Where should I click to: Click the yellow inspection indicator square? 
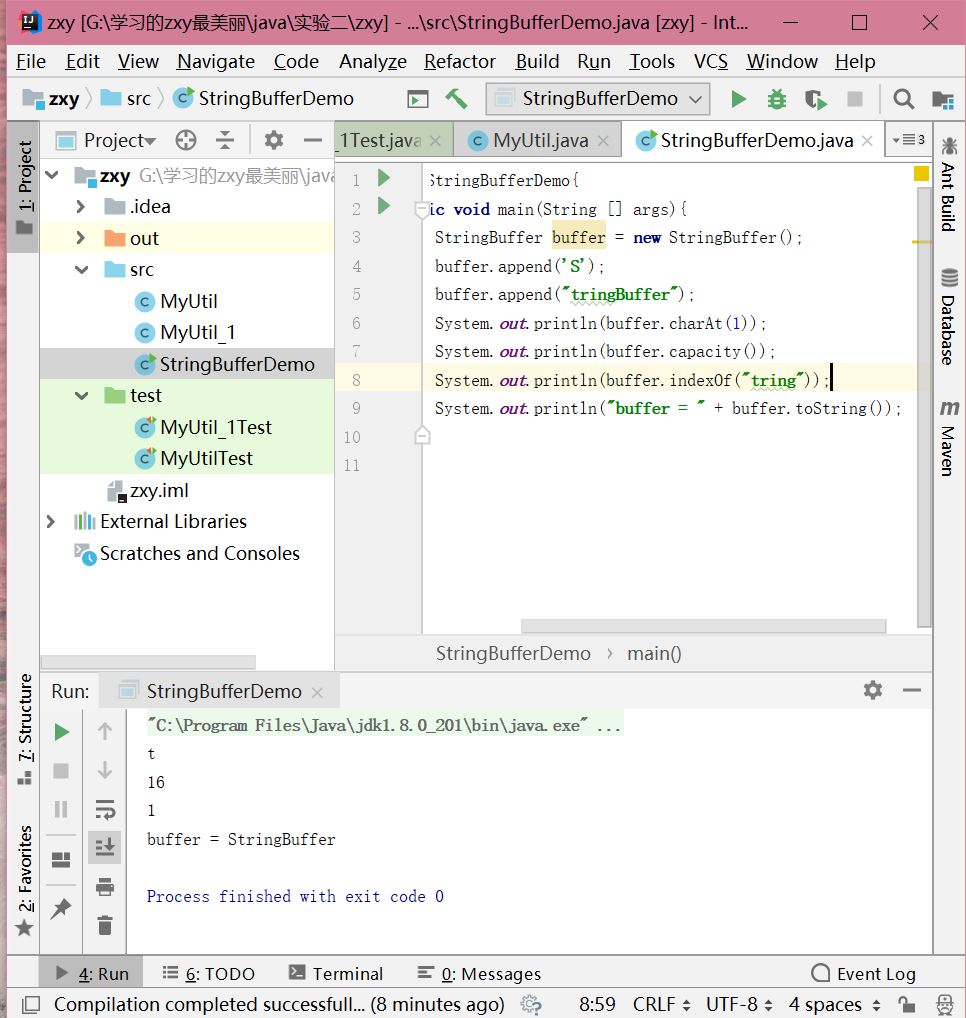[921, 173]
